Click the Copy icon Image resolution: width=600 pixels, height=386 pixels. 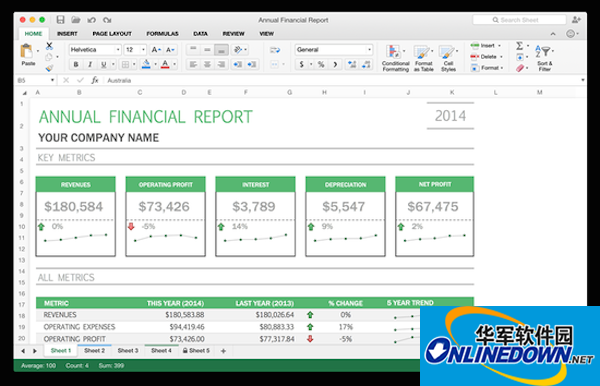[x=49, y=57]
